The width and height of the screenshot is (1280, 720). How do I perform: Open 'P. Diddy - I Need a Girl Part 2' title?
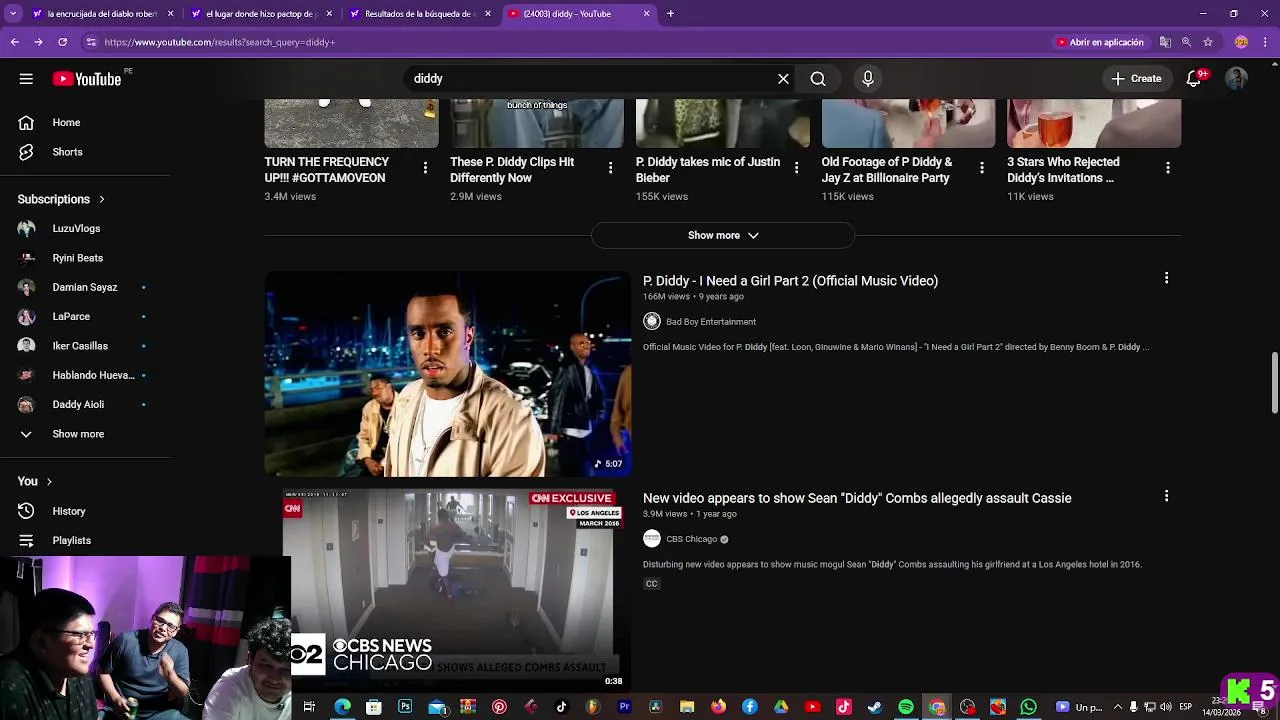coord(790,281)
